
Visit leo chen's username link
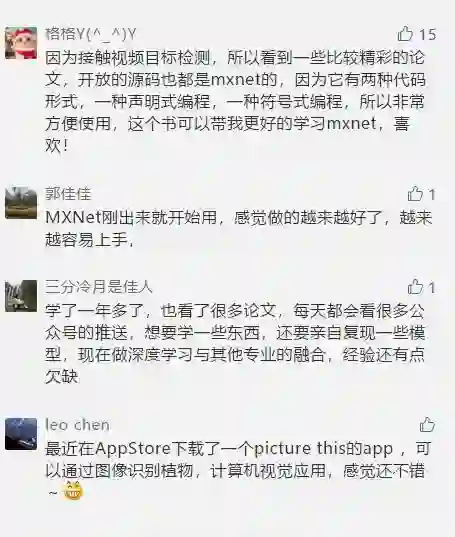[77, 425]
